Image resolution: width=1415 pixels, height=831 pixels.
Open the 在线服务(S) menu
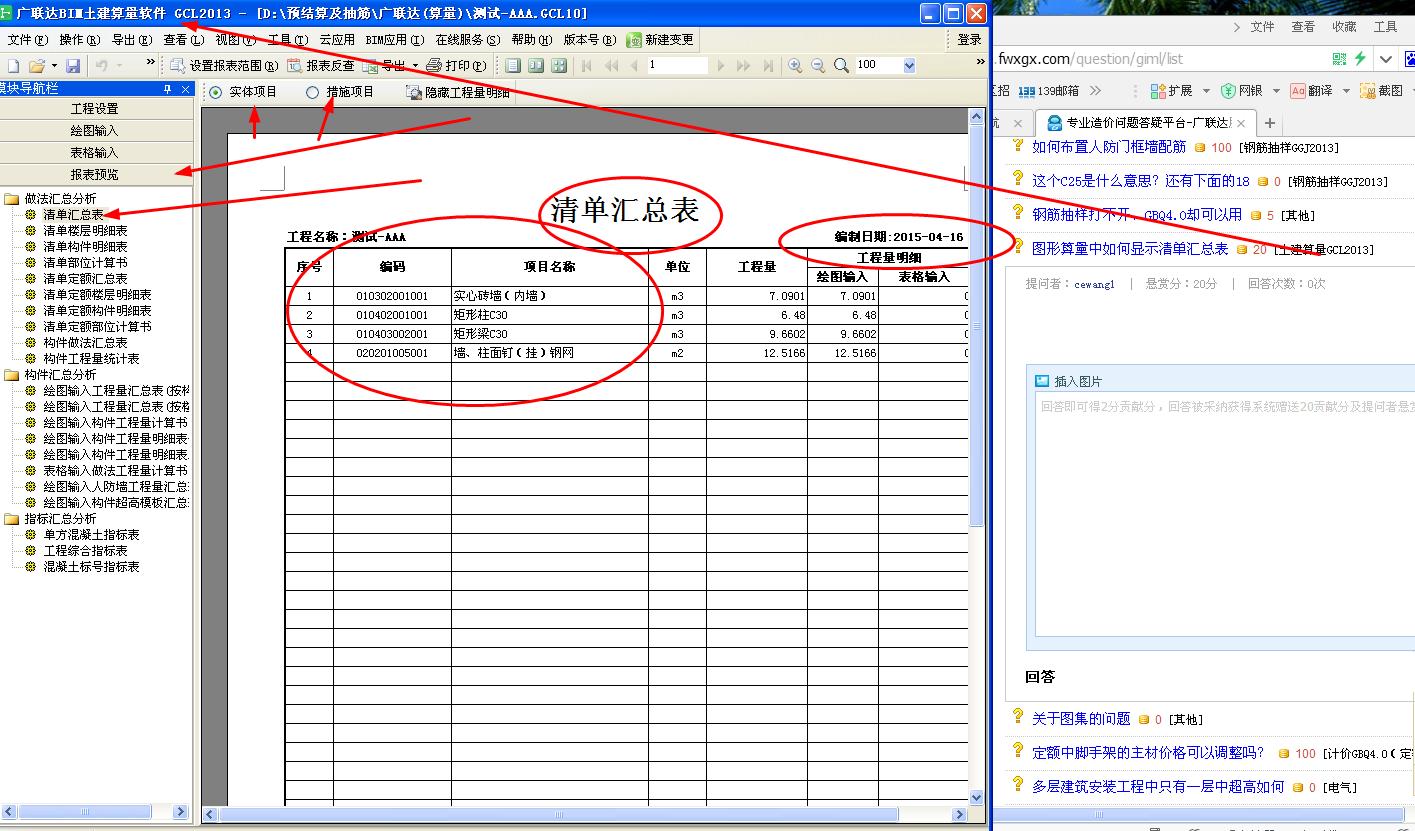[467, 40]
